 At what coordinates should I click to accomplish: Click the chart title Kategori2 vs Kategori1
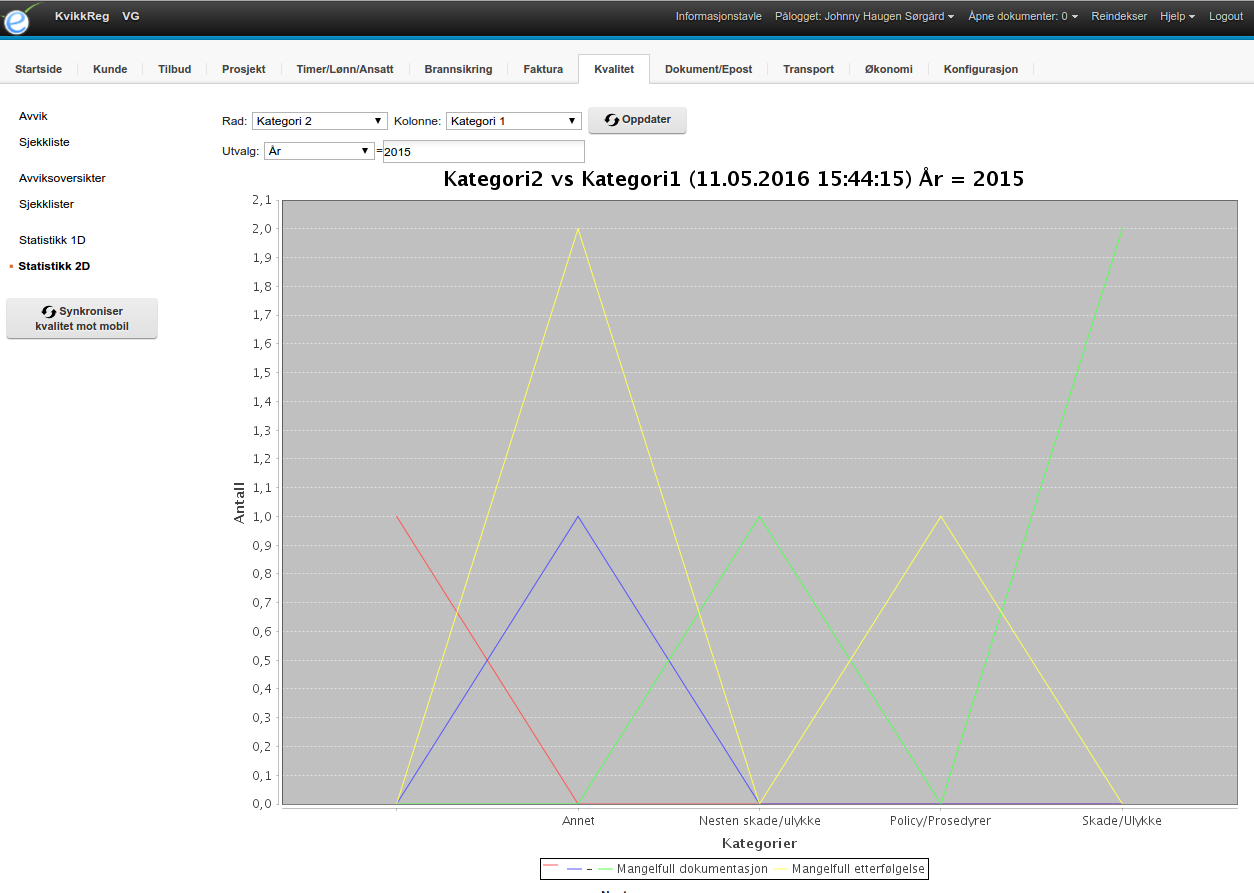(x=734, y=179)
